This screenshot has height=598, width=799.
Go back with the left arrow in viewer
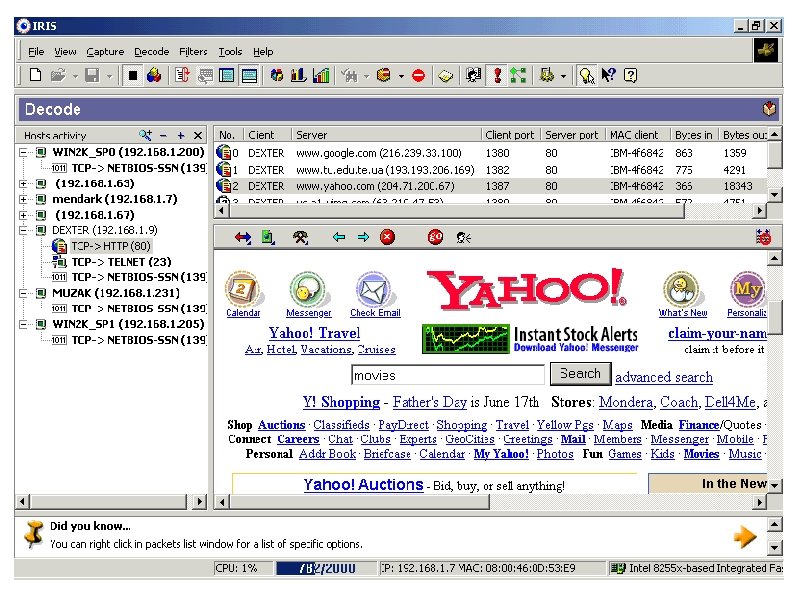coord(339,237)
